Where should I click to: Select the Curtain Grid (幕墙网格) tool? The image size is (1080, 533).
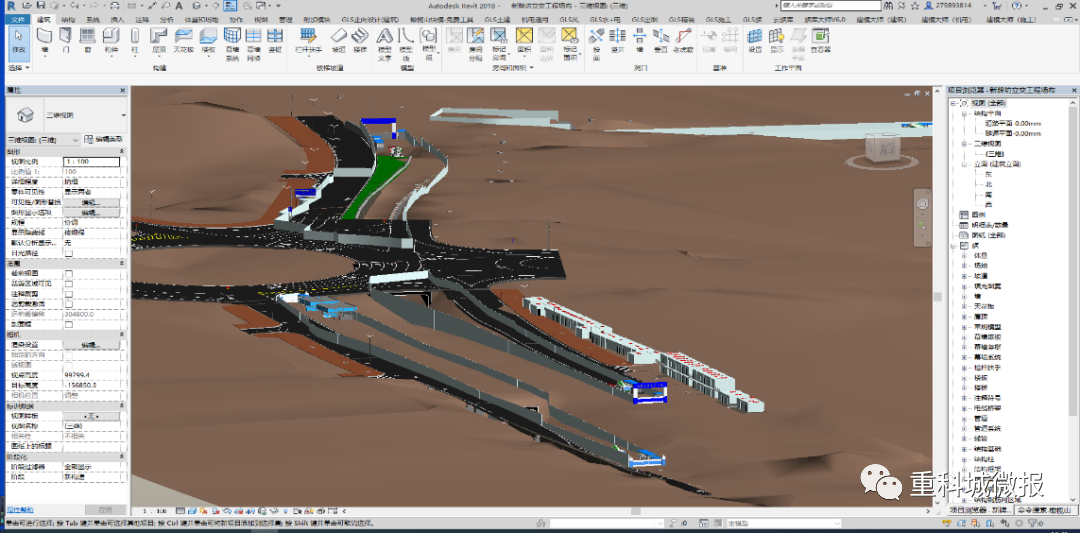253,44
